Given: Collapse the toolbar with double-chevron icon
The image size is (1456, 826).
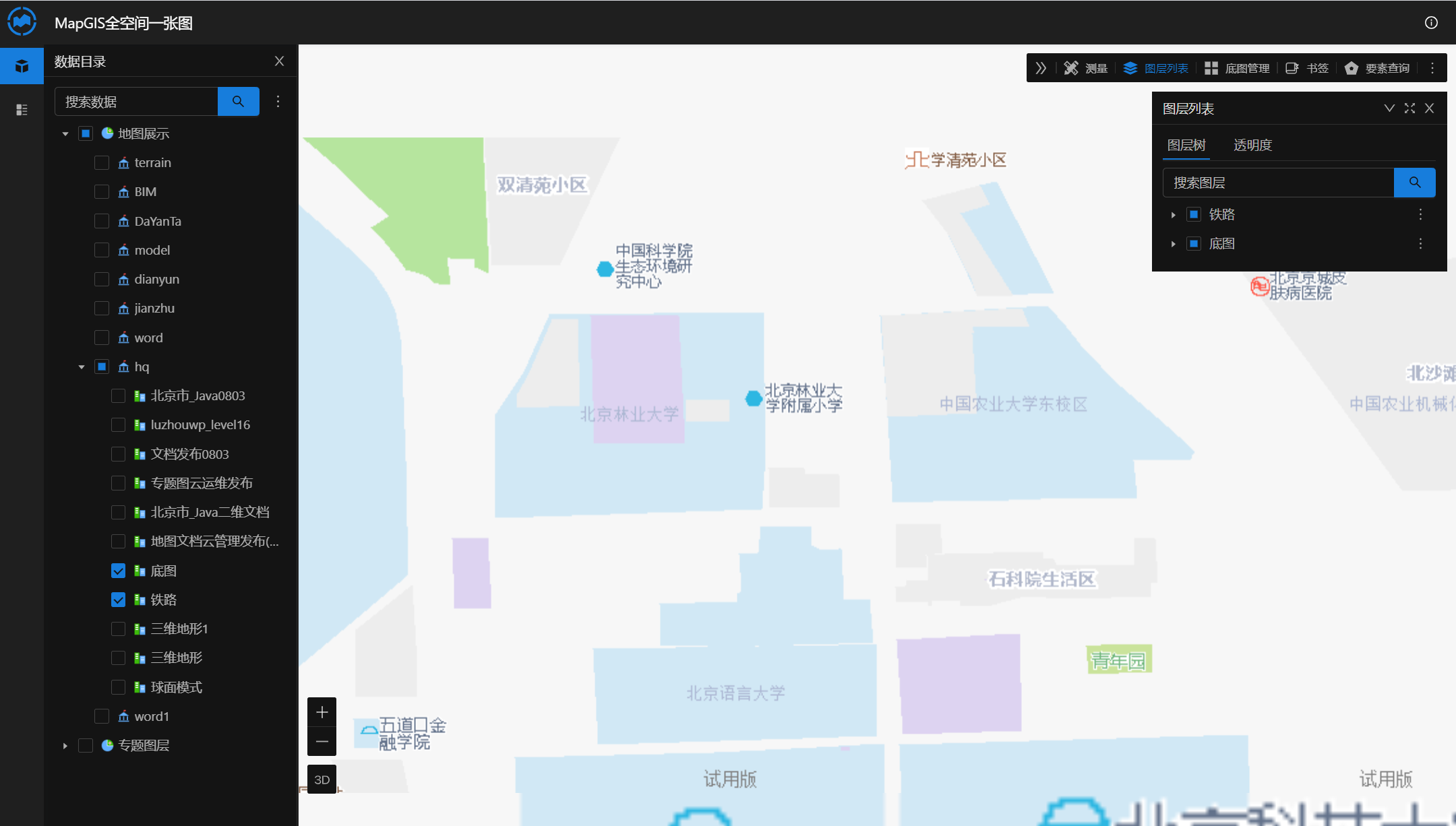Looking at the screenshot, I should pyautogui.click(x=1041, y=68).
